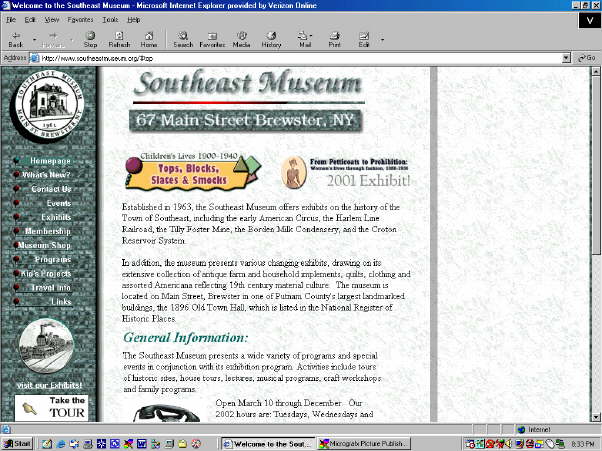Viewport: 602px width, 451px height.
Task: Go to Home via toolbar icon
Action: (x=149, y=40)
